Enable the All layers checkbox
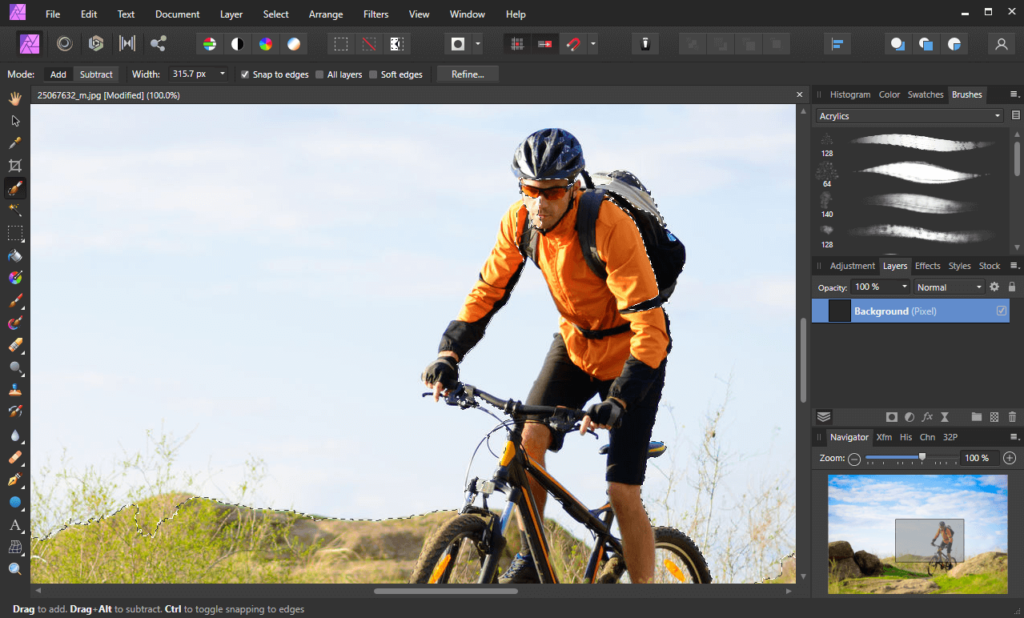The image size is (1024, 618). coord(318,74)
